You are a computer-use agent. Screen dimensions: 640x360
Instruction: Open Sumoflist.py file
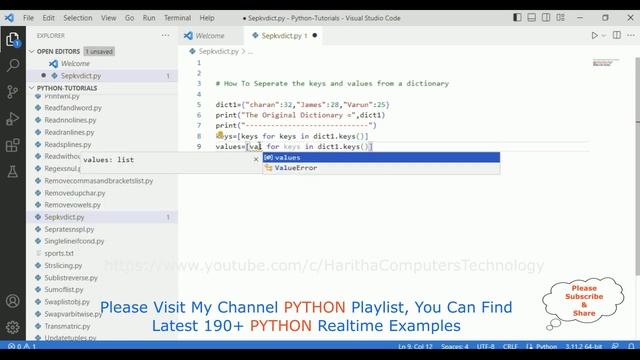tap(64, 290)
